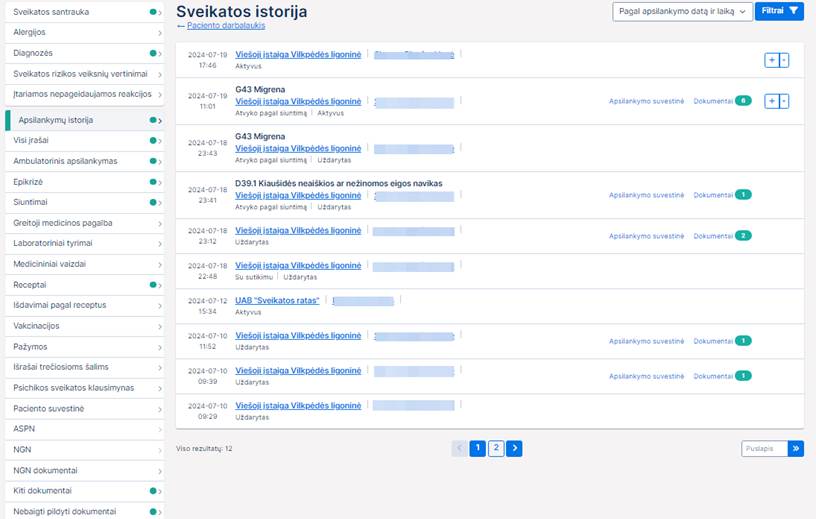The width and height of the screenshot is (816, 519).
Task: Go to page 2 of results
Action: pyautogui.click(x=496, y=449)
